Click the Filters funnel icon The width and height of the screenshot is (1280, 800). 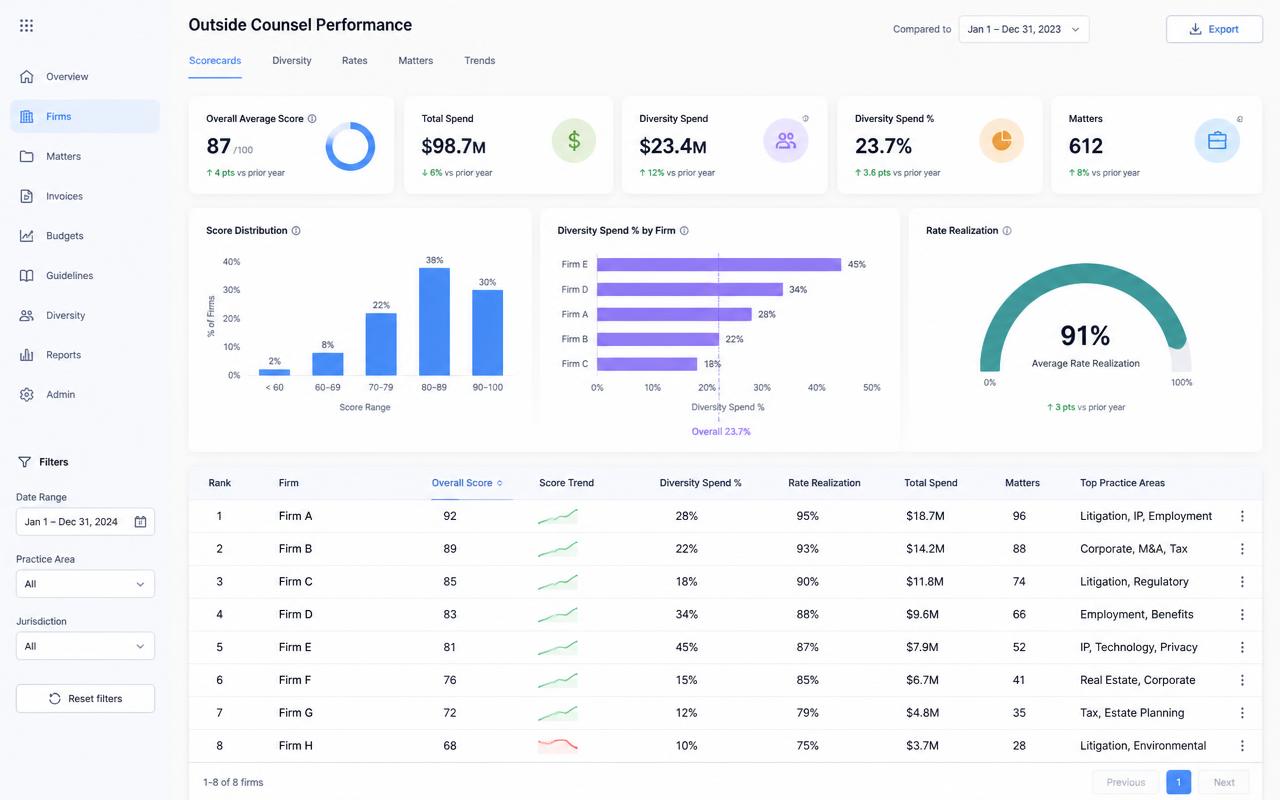click(x=25, y=462)
